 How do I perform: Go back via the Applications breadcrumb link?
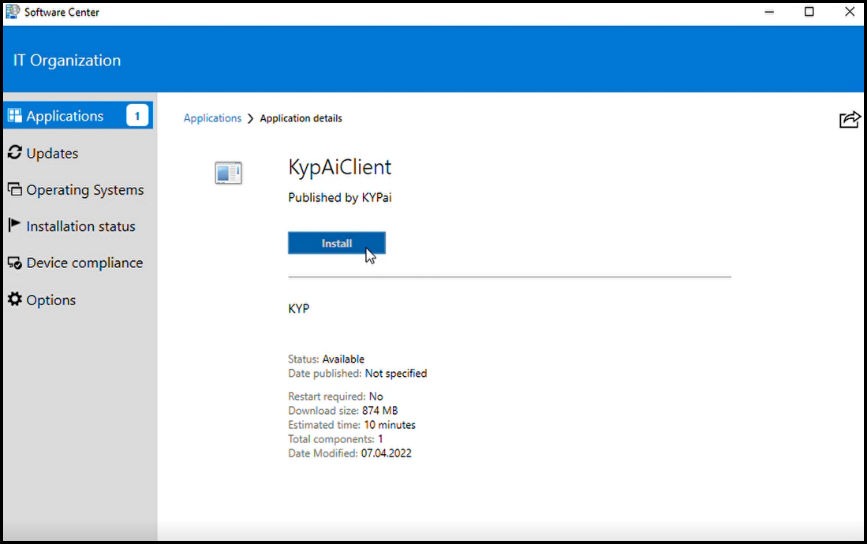[x=212, y=118]
